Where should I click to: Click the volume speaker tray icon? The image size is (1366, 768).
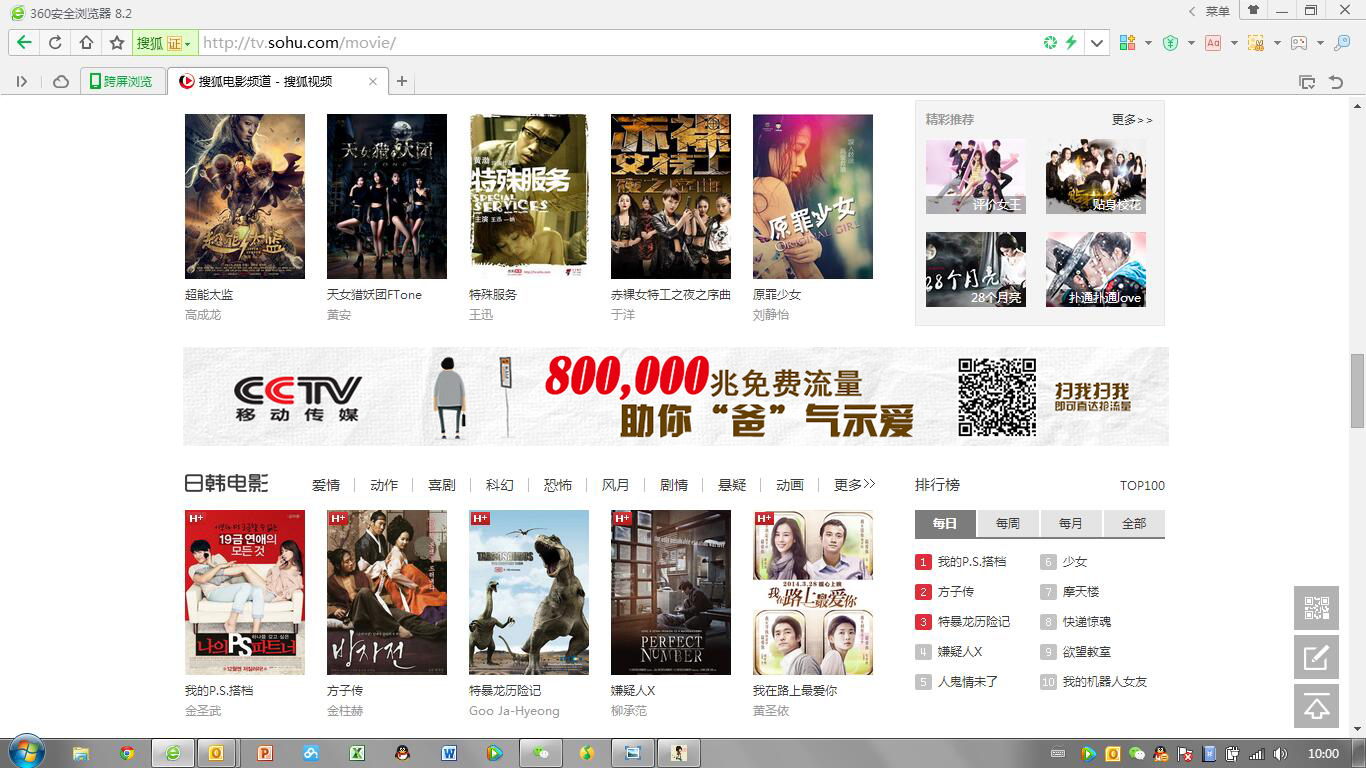pyautogui.click(x=1279, y=754)
